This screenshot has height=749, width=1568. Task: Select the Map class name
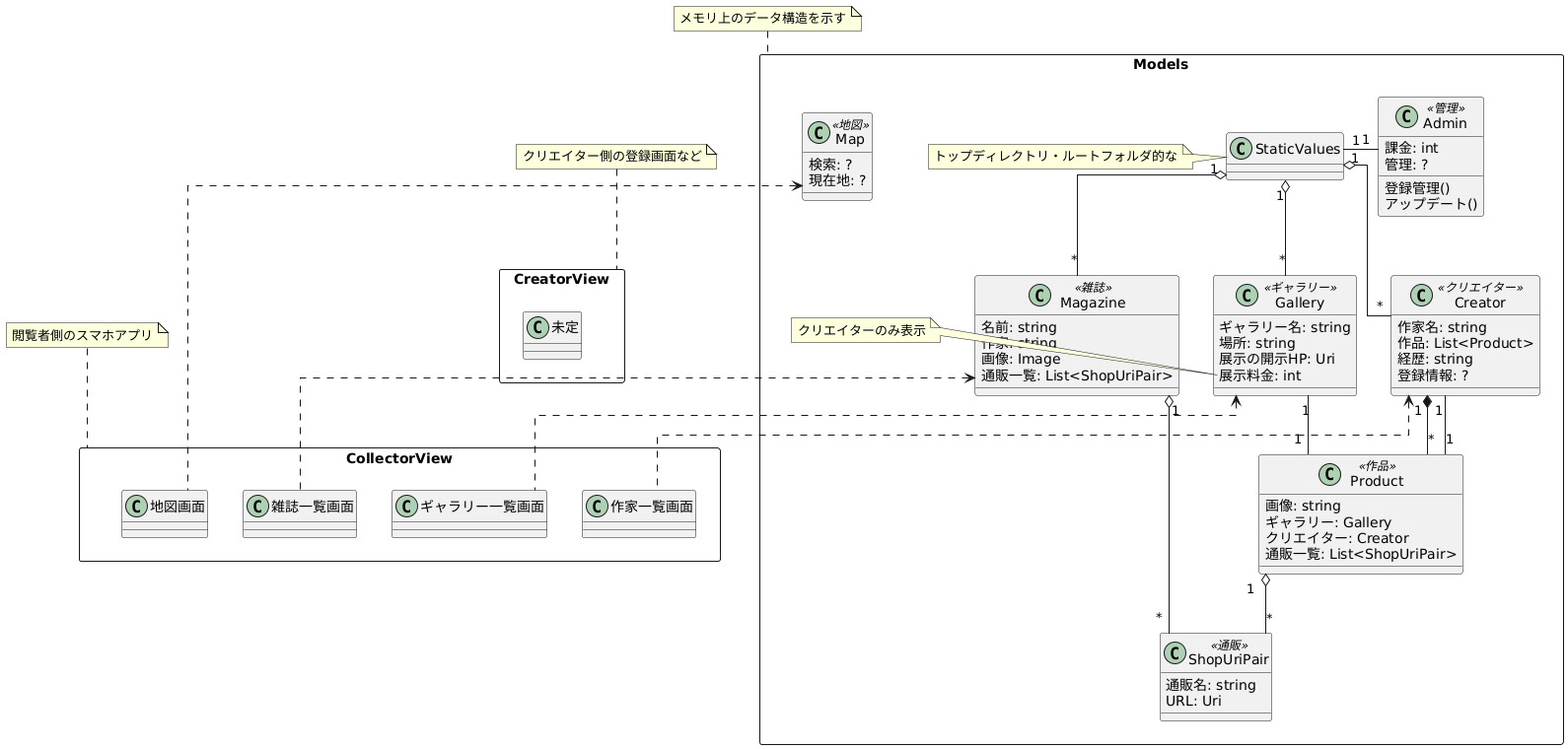850,140
